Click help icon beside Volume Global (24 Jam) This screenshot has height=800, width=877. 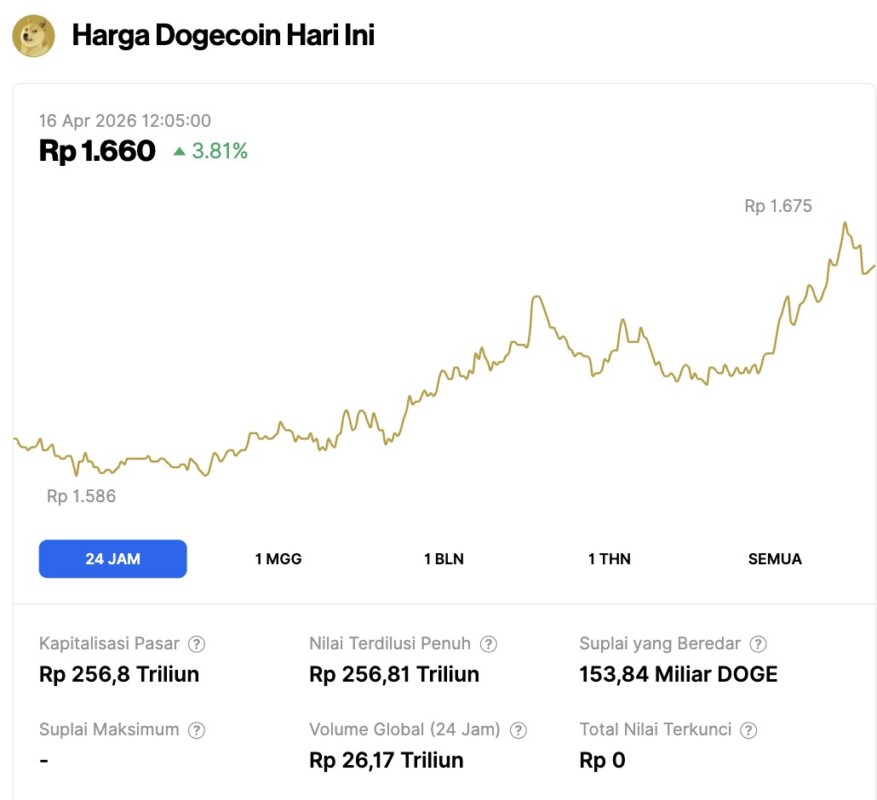518,730
